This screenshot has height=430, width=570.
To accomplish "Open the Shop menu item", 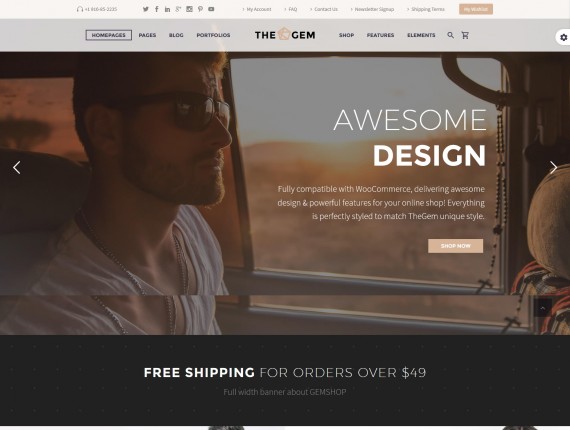I will pos(346,35).
